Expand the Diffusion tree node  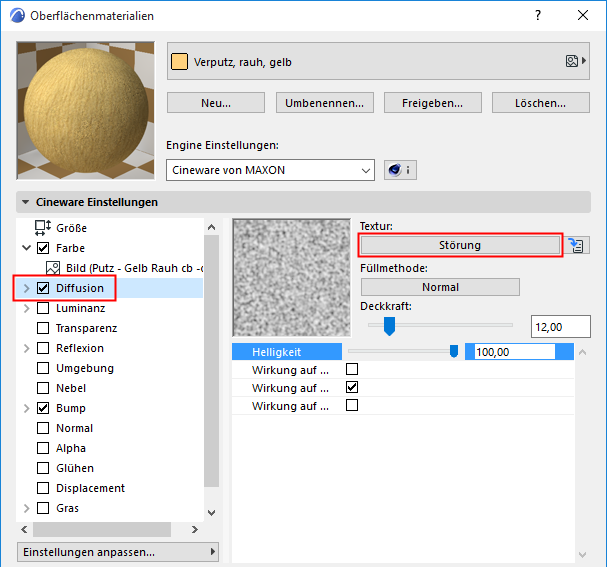pyautogui.click(x=26, y=288)
